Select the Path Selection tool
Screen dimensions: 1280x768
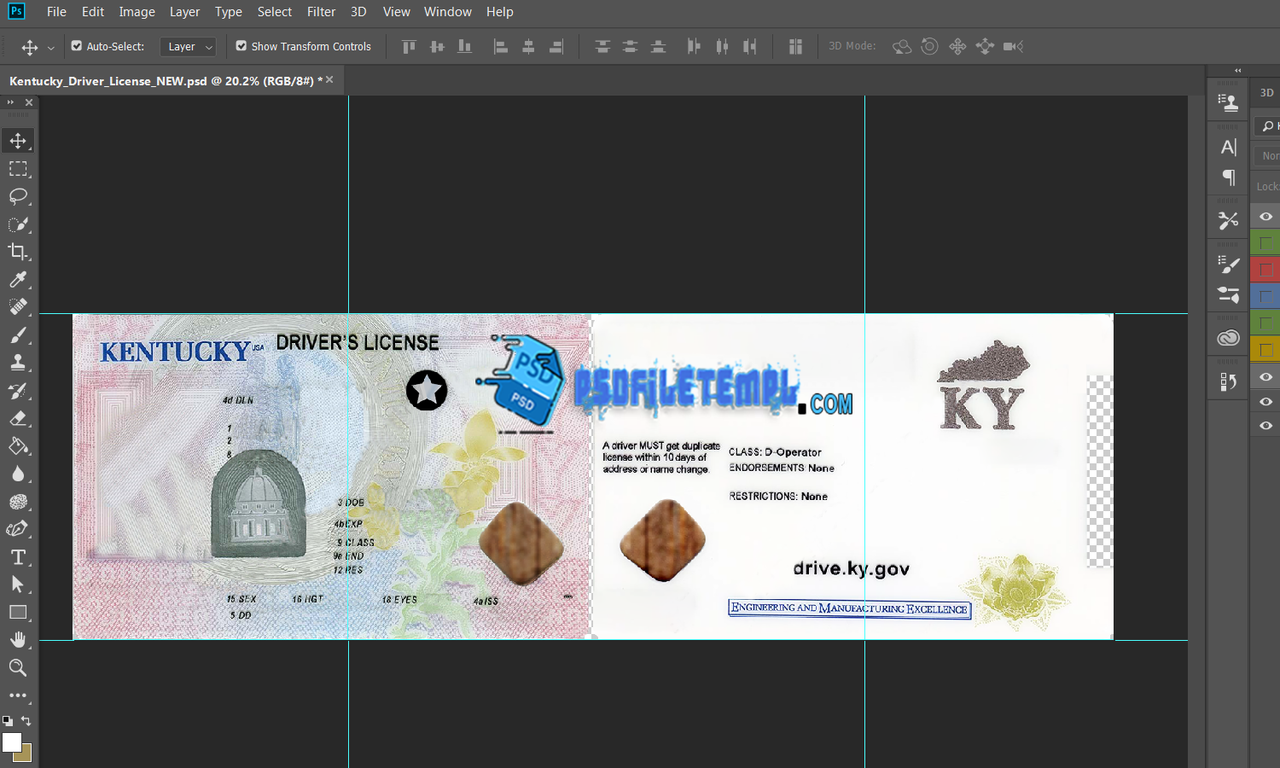pos(18,584)
